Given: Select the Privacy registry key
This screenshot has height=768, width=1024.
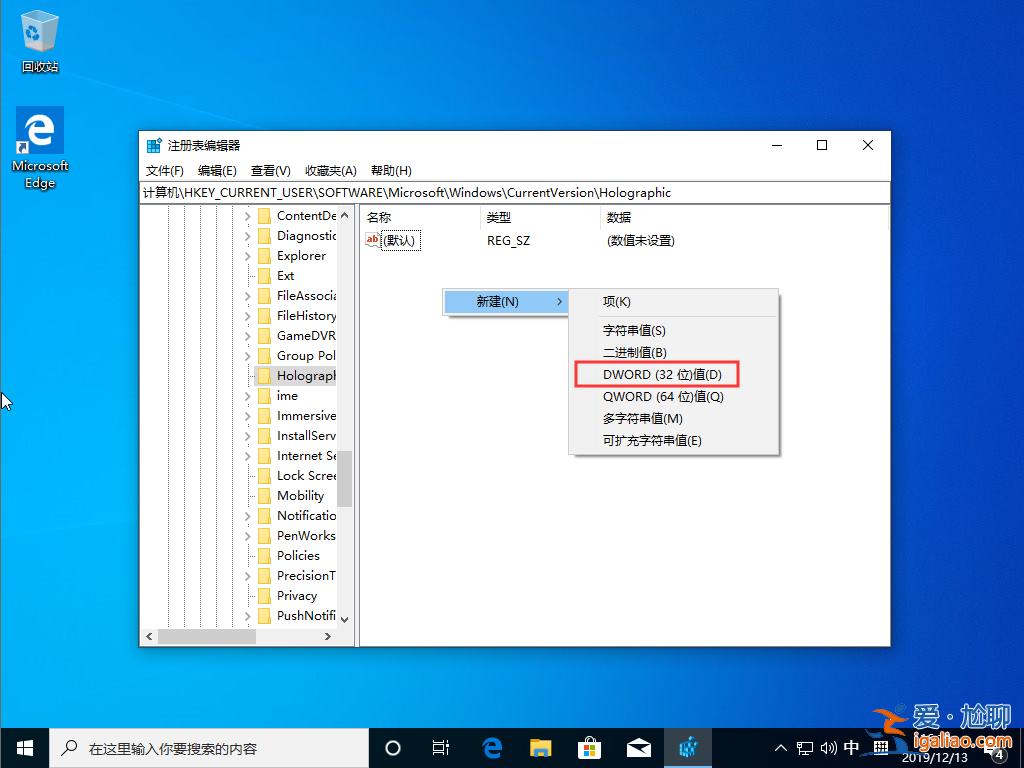Looking at the screenshot, I should click(297, 595).
